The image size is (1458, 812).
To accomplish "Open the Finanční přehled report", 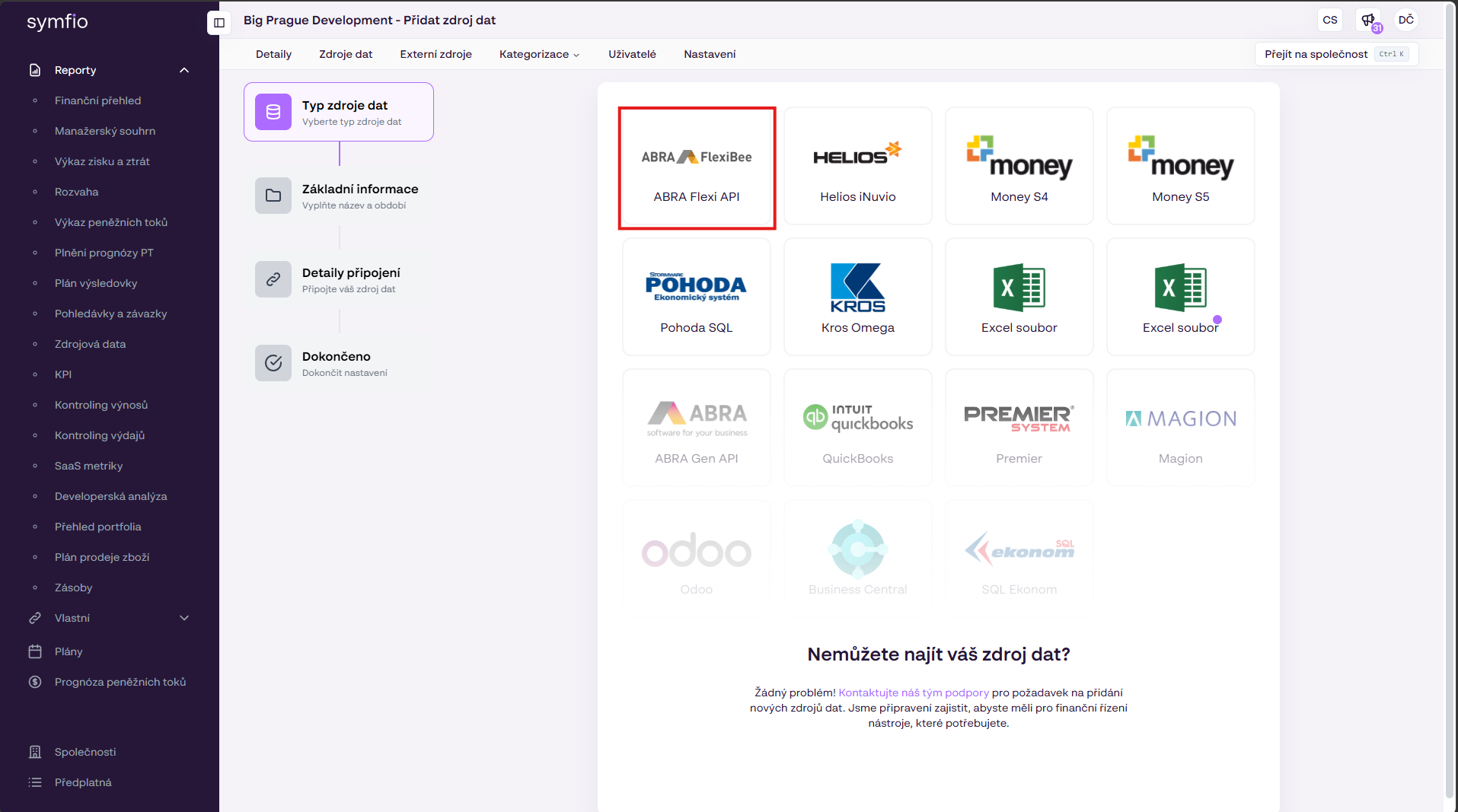I will pyautogui.click(x=97, y=100).
